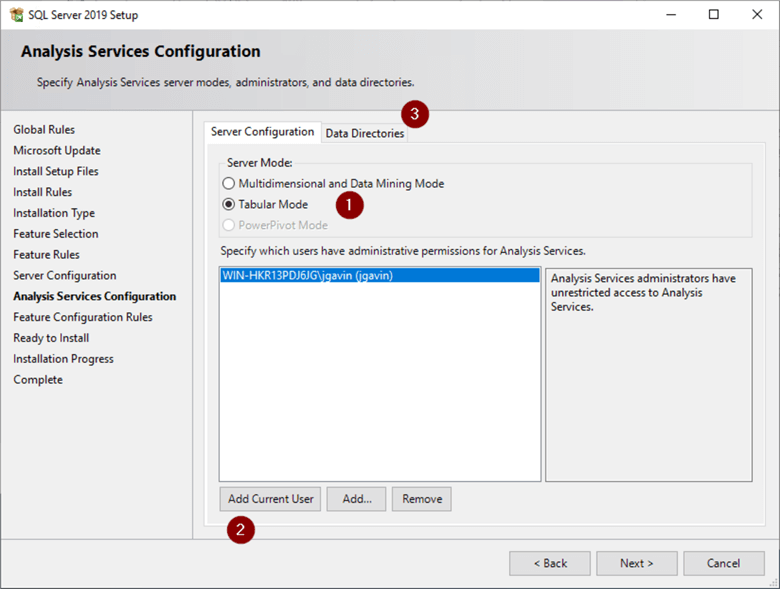
Task: Click the red annotation marker numbered 1
Action: pos(349,204)
